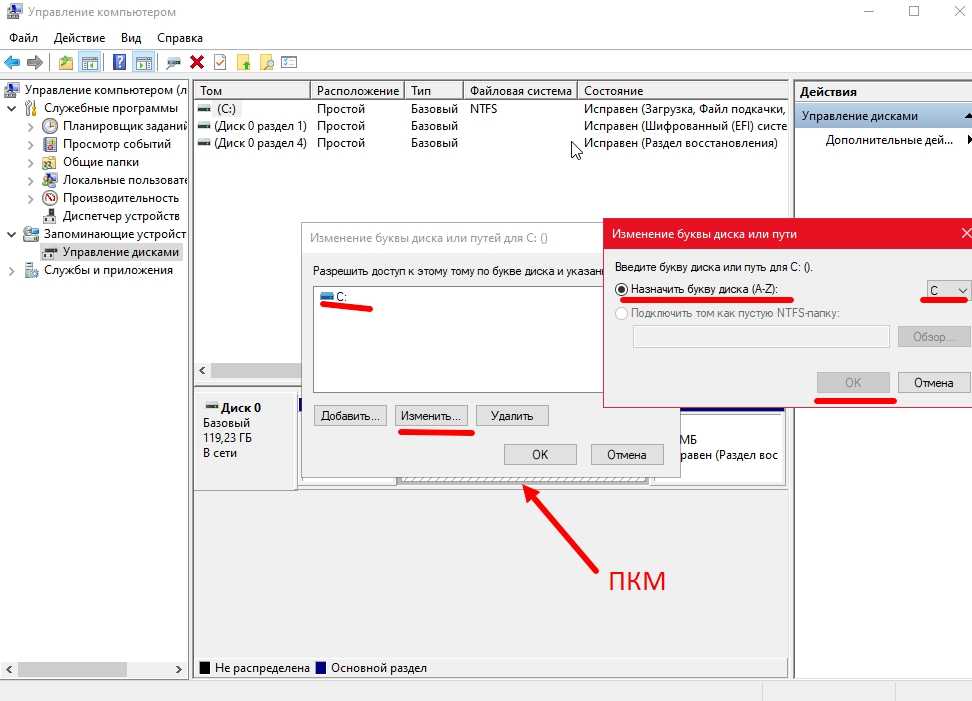Open the Действие menu

(x=79, y=37)
